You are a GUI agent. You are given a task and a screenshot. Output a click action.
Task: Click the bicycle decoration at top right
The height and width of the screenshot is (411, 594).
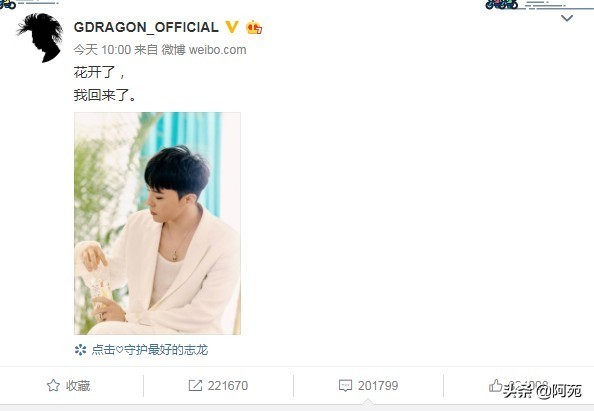pyautogui.click(x=502, y=5)
